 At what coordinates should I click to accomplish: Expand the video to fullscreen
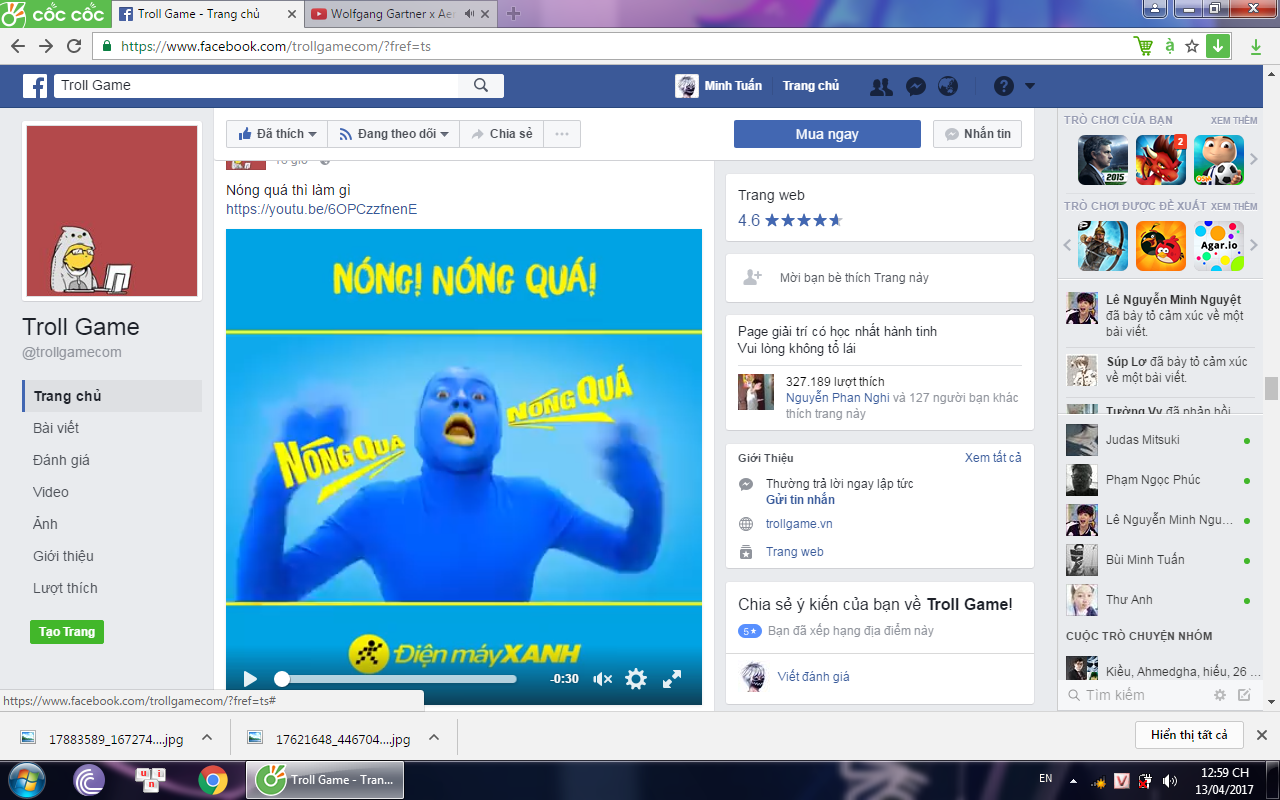(672, 679)
